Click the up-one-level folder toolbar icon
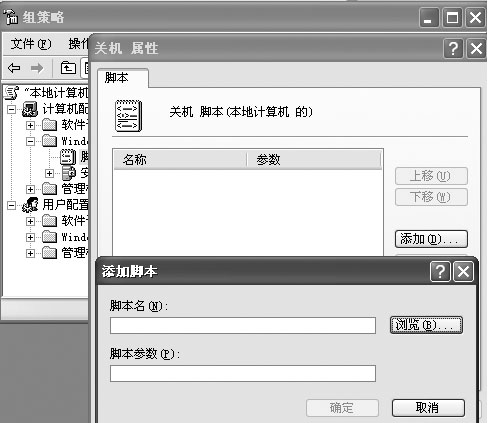The height and width of the screenshot is (423, 488). 68,68
